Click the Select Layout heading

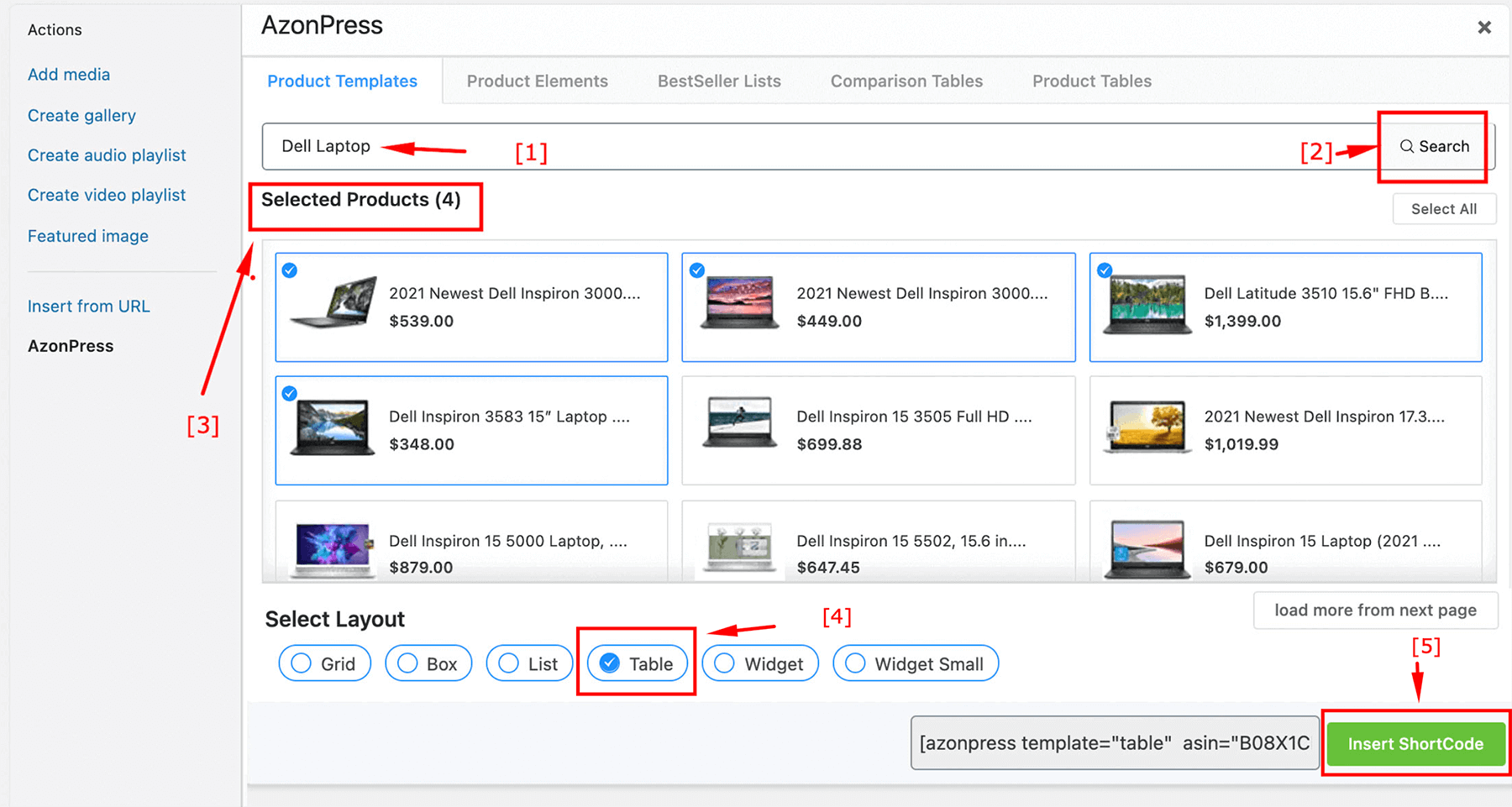(x=335, y=620)
